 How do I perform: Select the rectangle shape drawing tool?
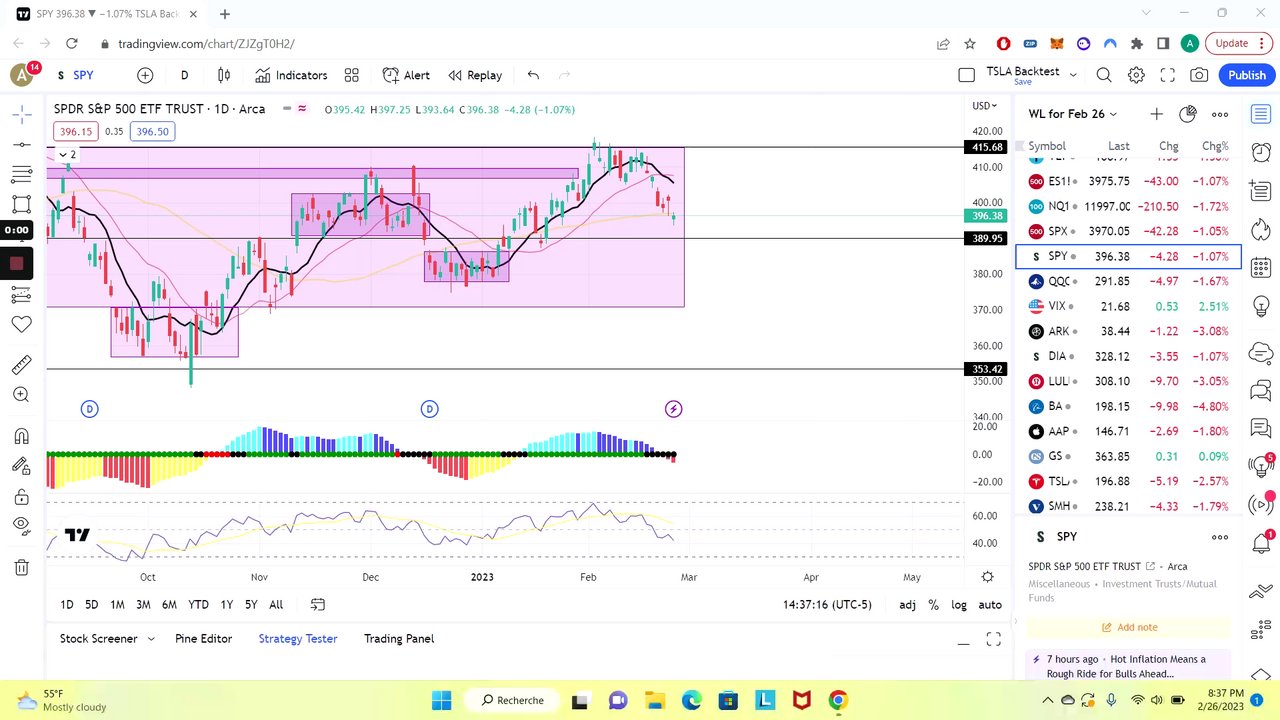click(x=21, y=205)
